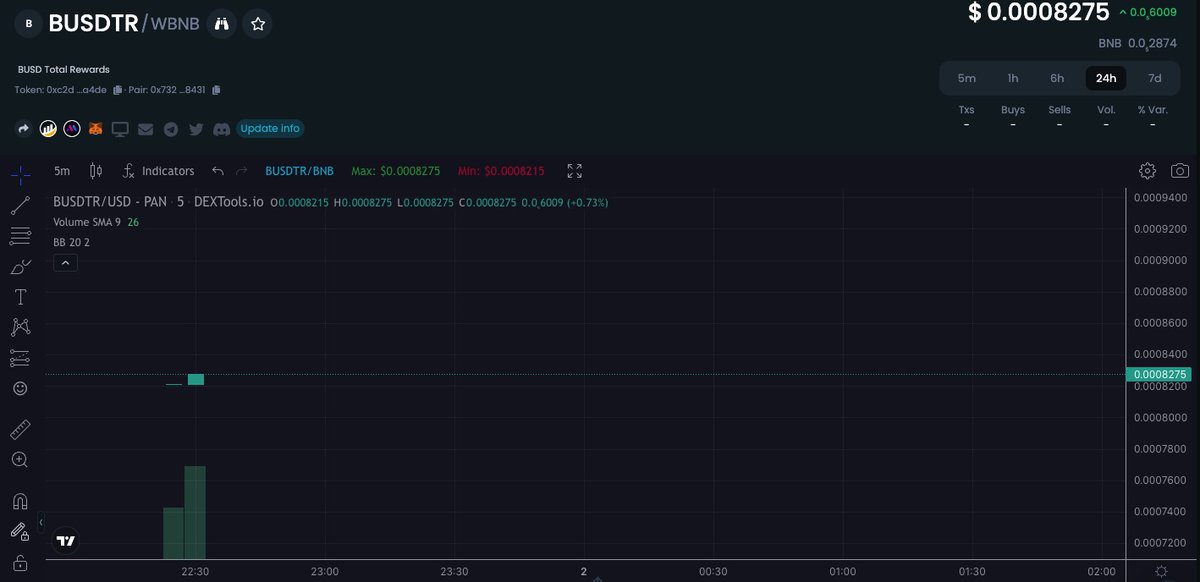Viewport: 1200px width, 582px height.
Task: Toggle magnet mode
Action: (20, 501)
